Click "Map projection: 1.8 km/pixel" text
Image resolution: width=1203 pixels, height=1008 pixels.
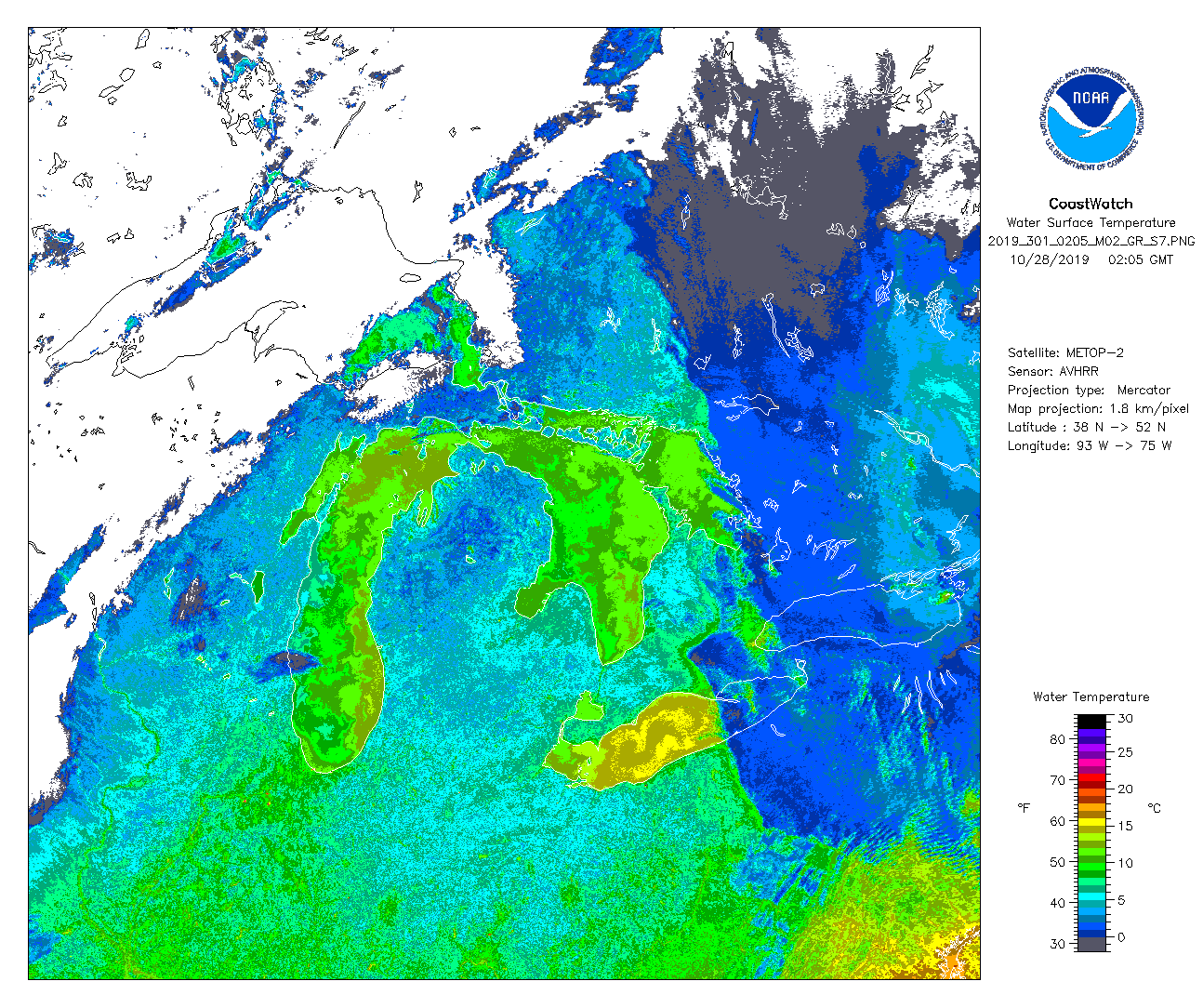1098,408
